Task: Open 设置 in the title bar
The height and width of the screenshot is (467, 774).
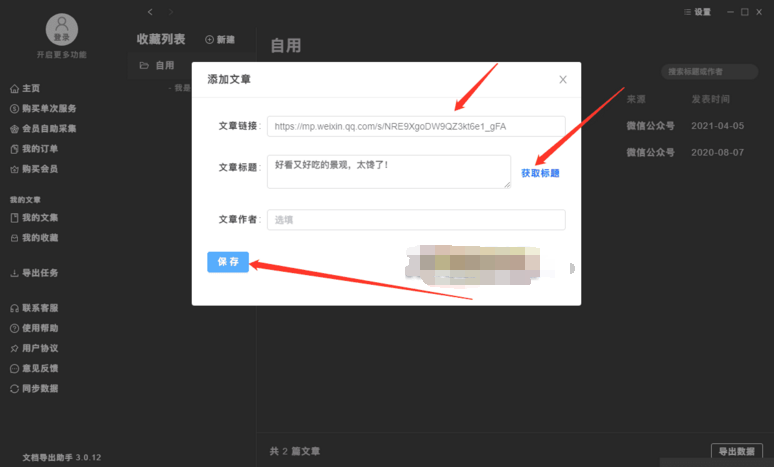Action: [697, 12]
